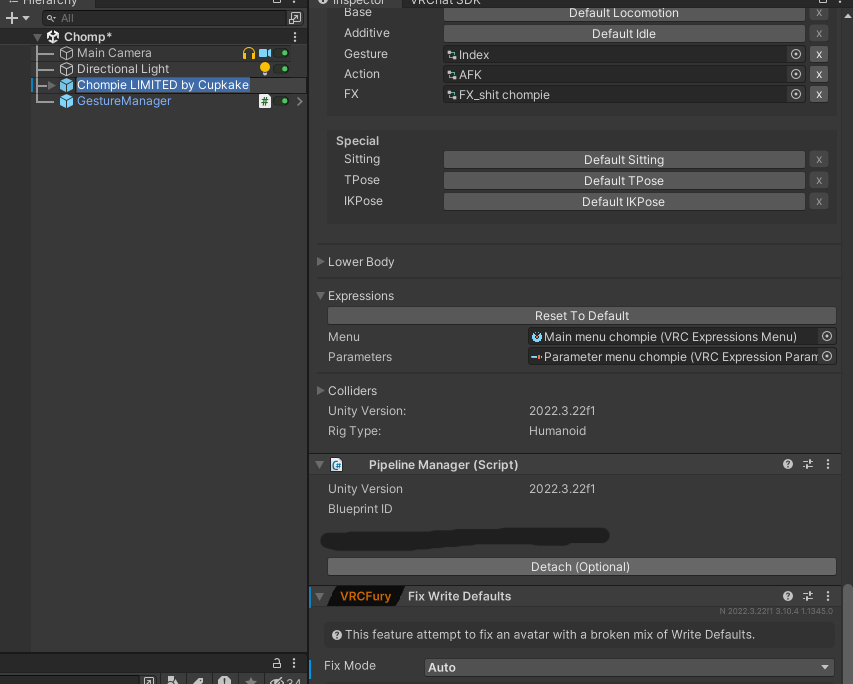The height and width of the screenshot is (684, 853).
Task: Click the Directional Light cube icon
Action: [66, 69]
